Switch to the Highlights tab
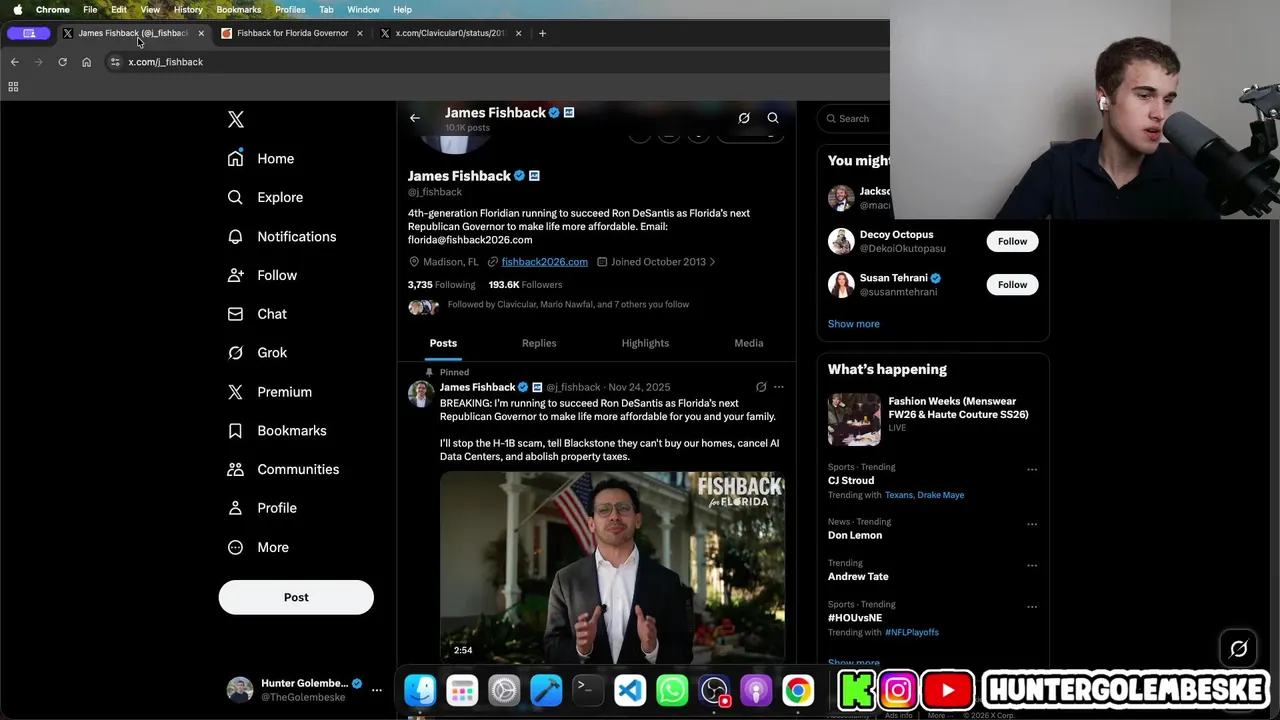The image size is (1280, 720). [645, 343]
